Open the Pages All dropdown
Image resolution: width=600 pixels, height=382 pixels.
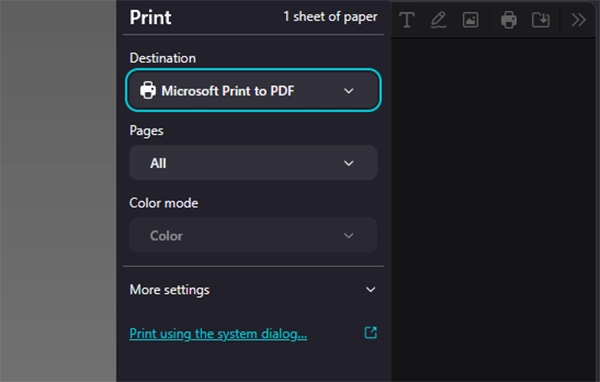(x=253, y=163)
